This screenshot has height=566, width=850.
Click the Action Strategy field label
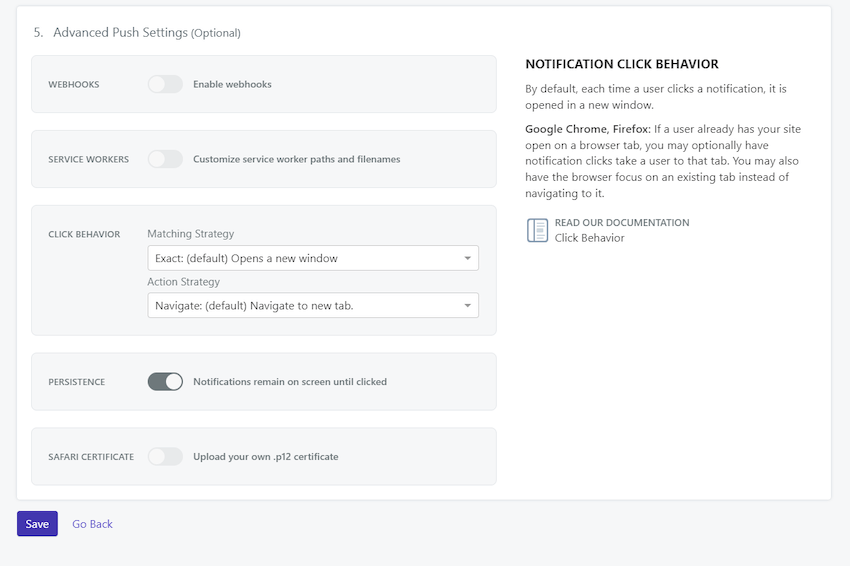184,282
